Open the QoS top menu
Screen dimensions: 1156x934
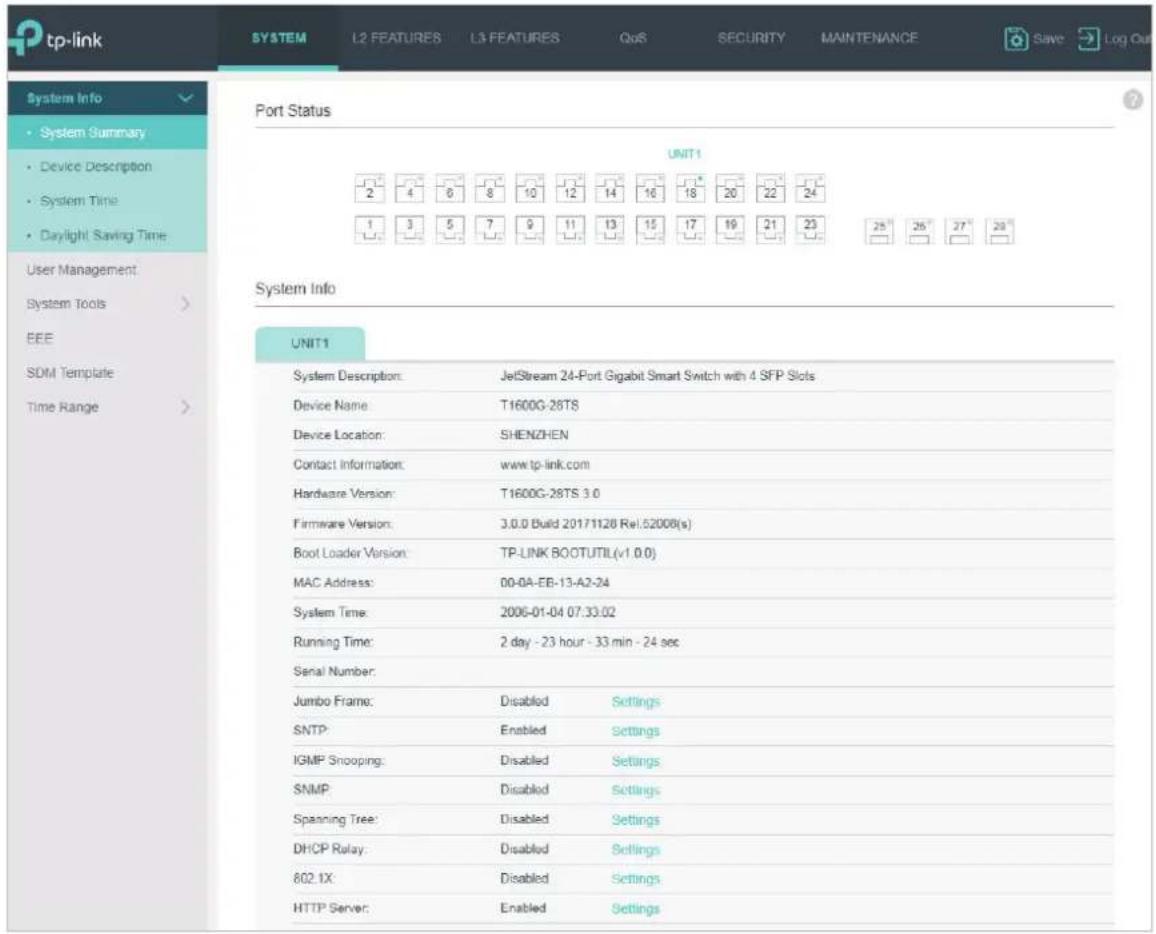pos(633,38)
